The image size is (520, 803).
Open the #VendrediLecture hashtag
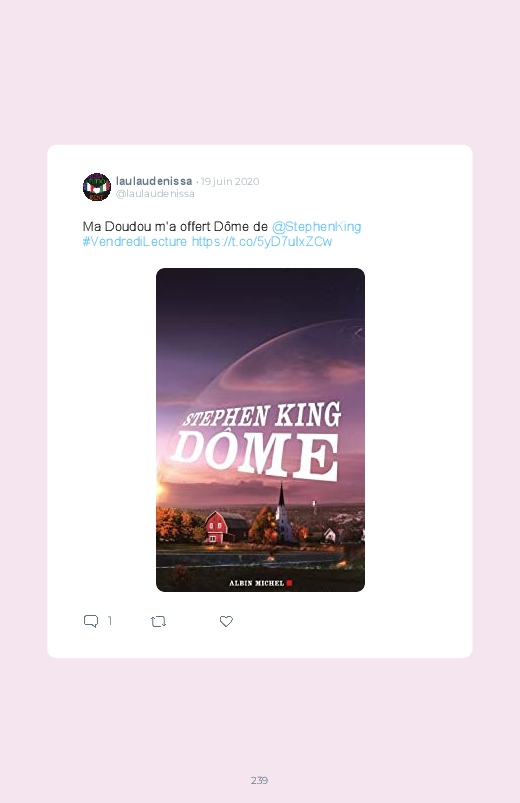(x=135, y=241)
